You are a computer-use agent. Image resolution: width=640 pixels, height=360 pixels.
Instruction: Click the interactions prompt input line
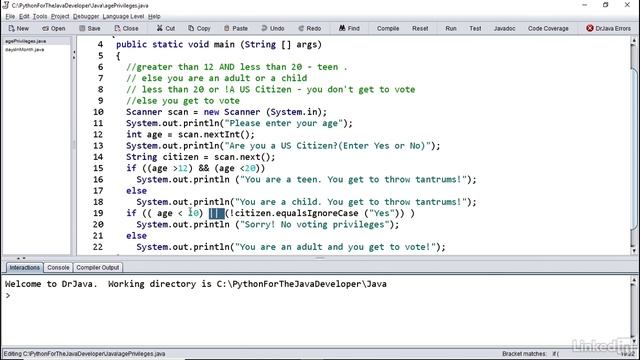[x=316, y=296]
